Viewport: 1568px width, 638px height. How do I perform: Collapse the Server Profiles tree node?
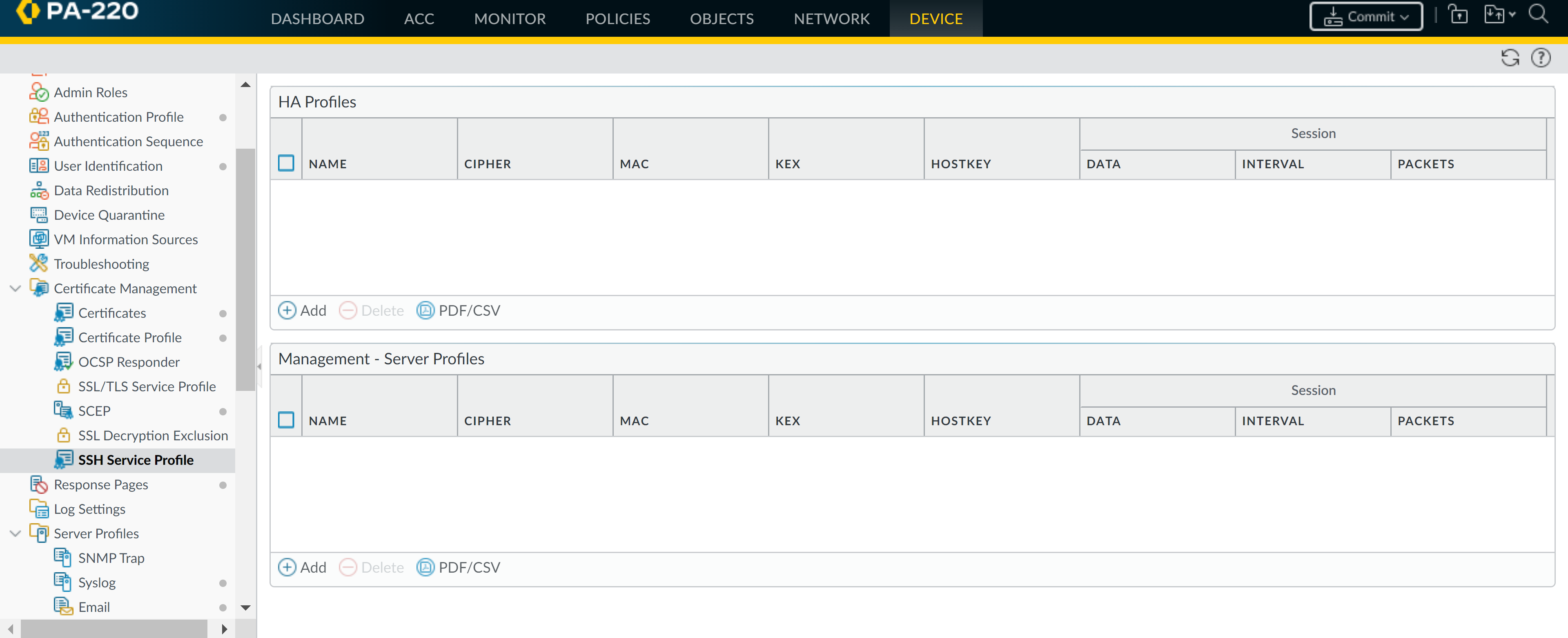pyautogui.click(x=15, y=533)
